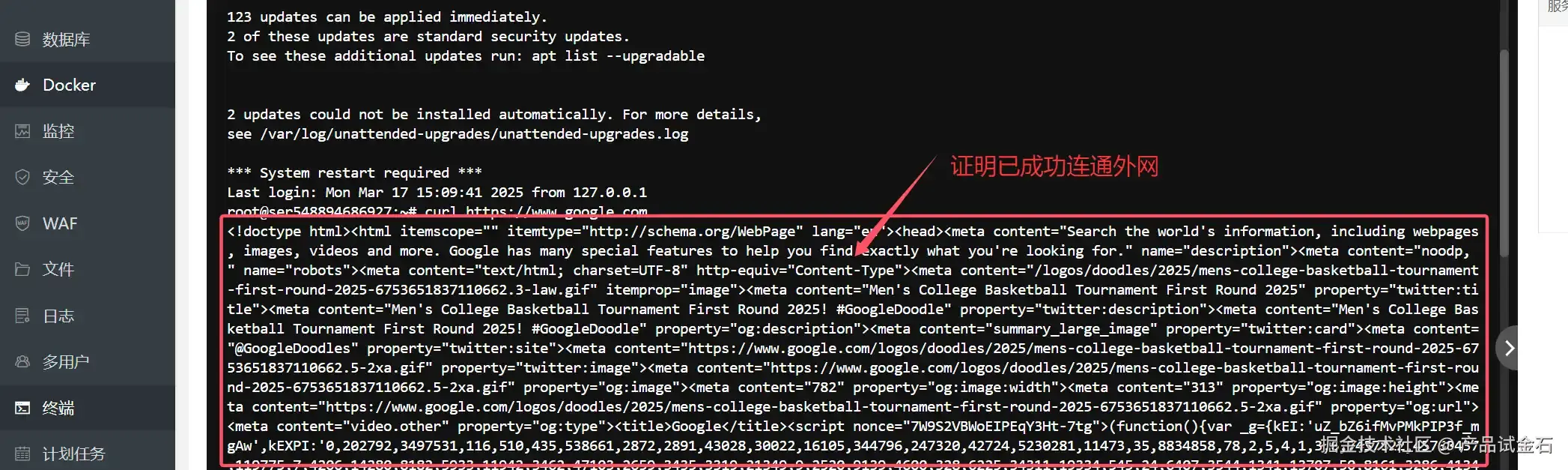Click the scheduled tasks (计划任务) calendar icon

(22, 454)
